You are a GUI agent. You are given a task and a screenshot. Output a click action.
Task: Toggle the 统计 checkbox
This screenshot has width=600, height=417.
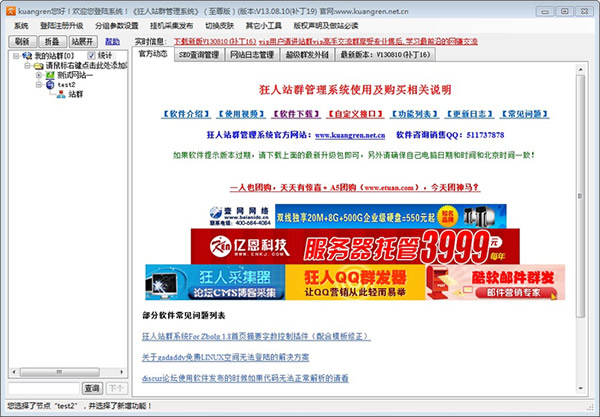coord(91,55)
